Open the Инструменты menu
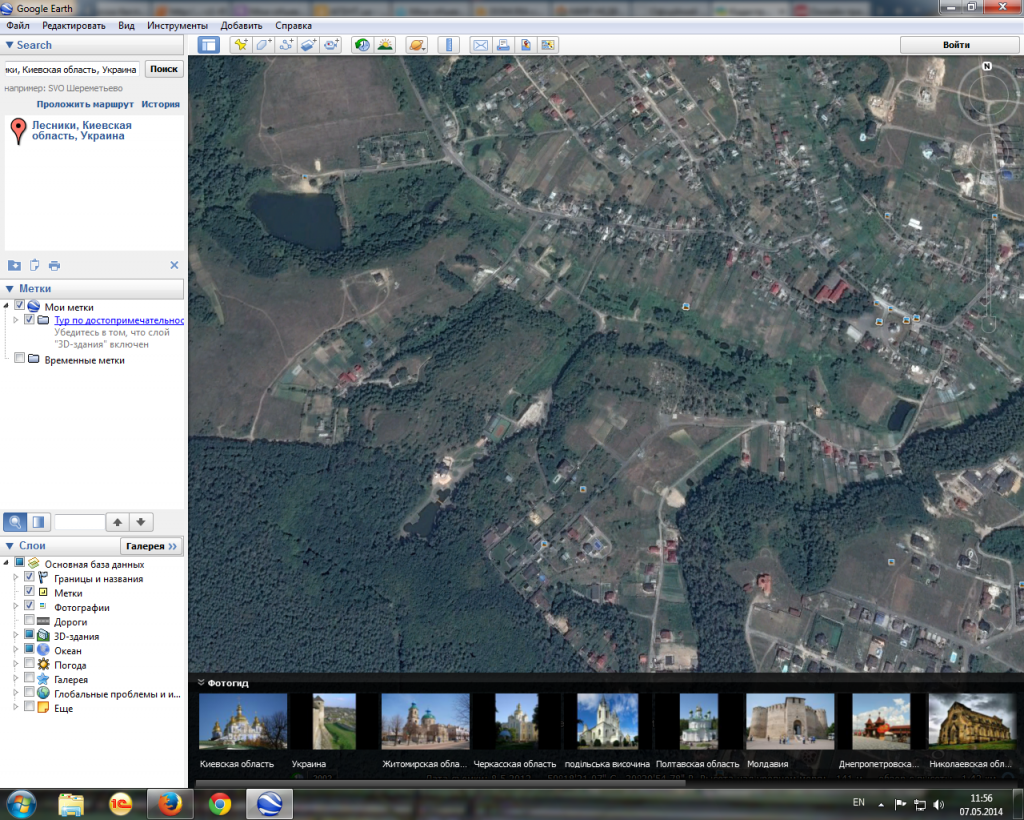 tap(177, 25)
